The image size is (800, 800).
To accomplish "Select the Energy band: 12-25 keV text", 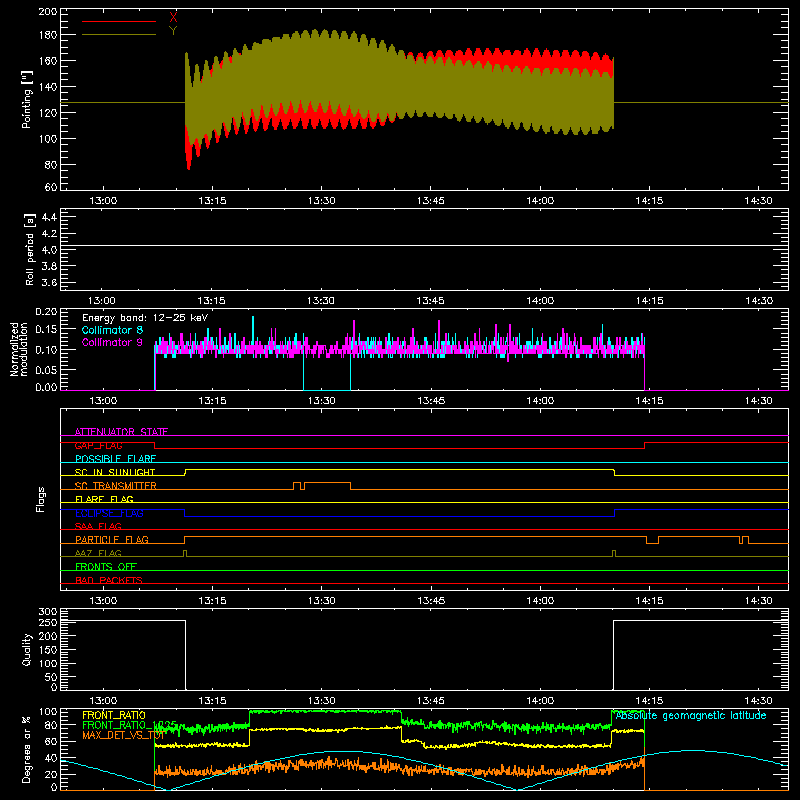I will click(145, 318).
